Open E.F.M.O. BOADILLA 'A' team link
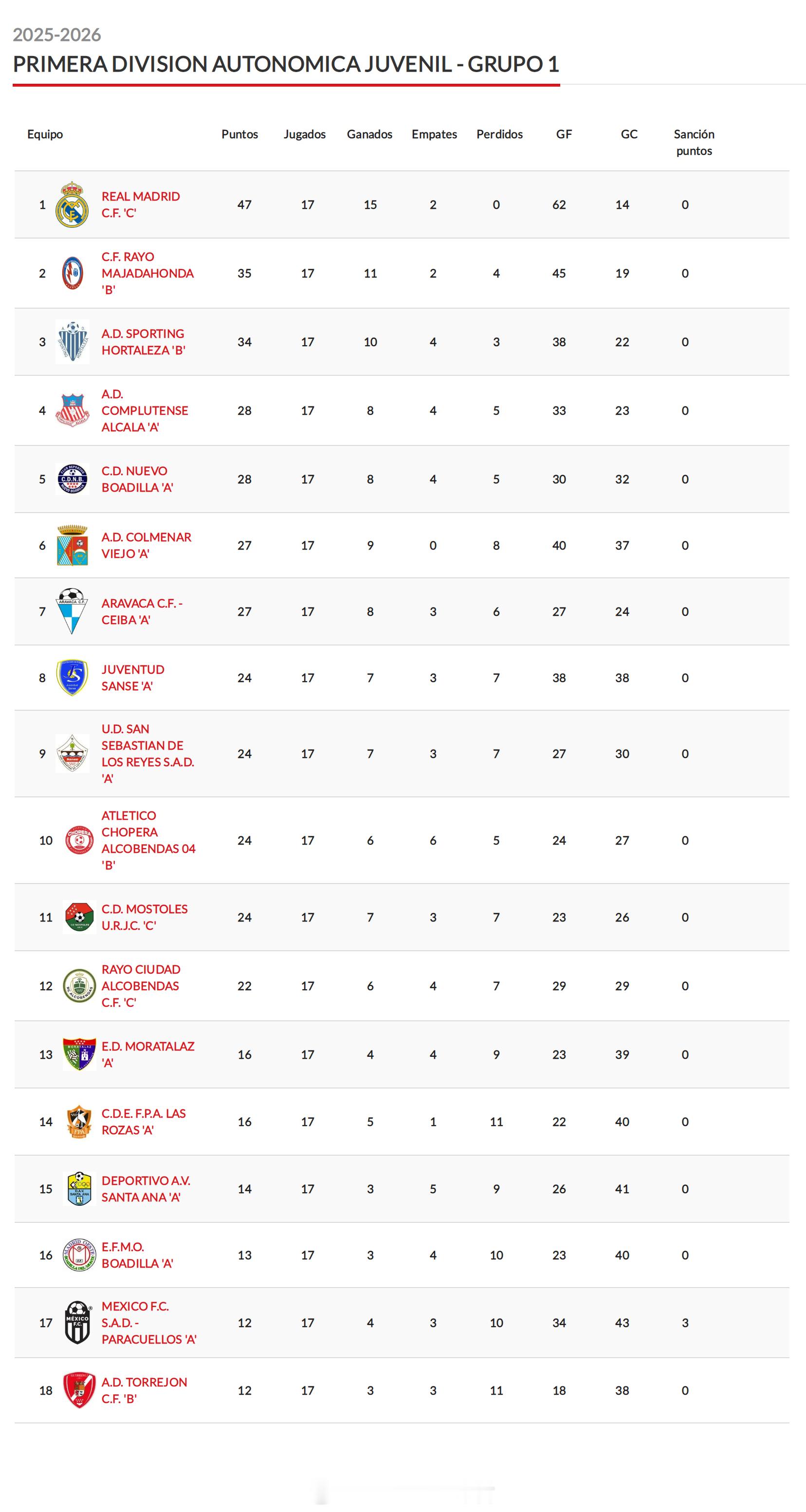The image size is (806, 1512). pyautogui.click(x=137, y=1255)
